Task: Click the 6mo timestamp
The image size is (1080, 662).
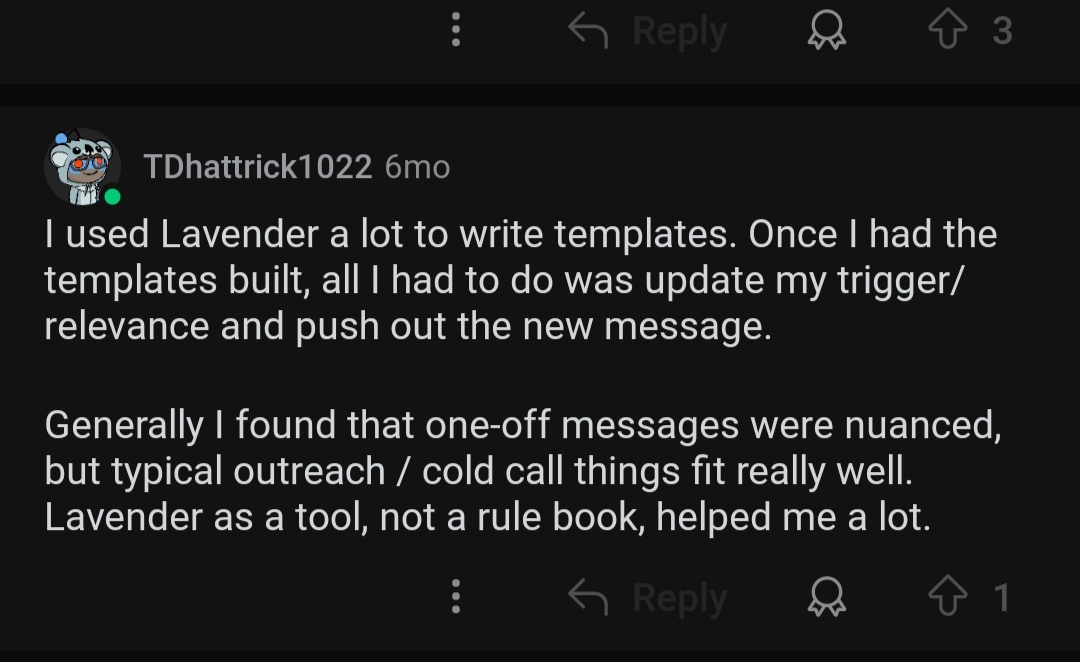Action: pos(417,167)
